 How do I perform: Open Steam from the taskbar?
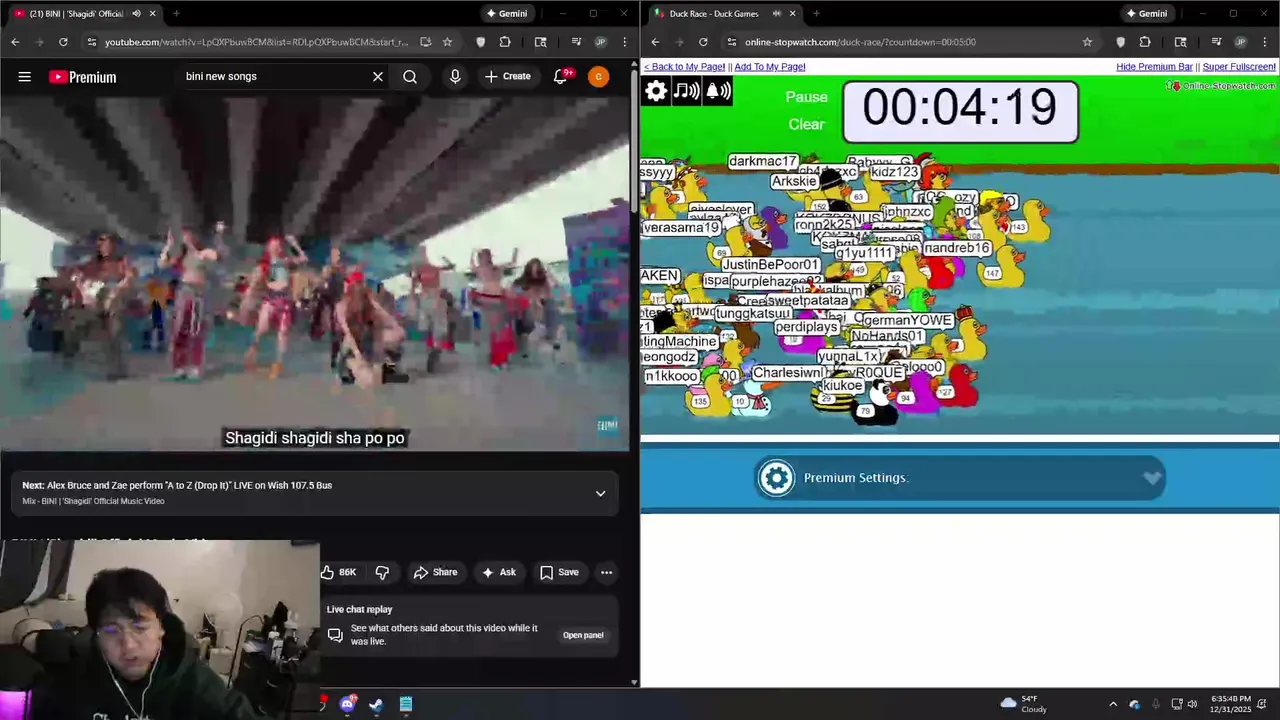(376, 704)
